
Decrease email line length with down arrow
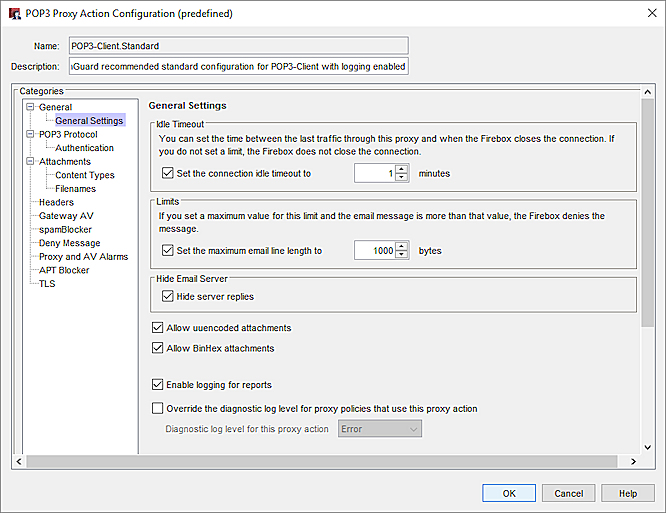coord(401,255)
